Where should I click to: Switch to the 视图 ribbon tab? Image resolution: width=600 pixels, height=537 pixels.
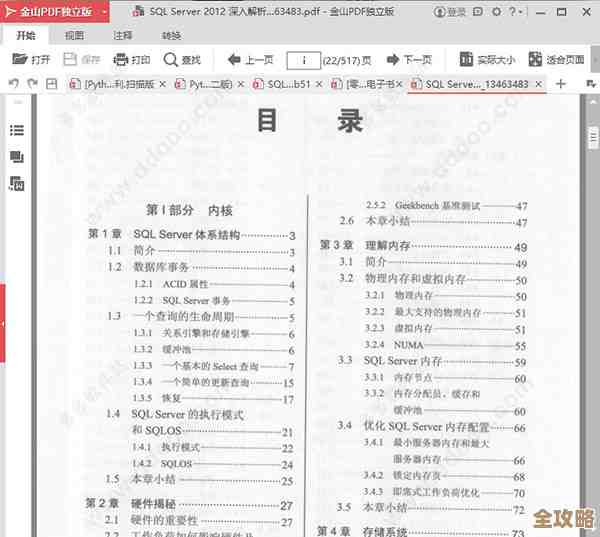tap(74, 36)
